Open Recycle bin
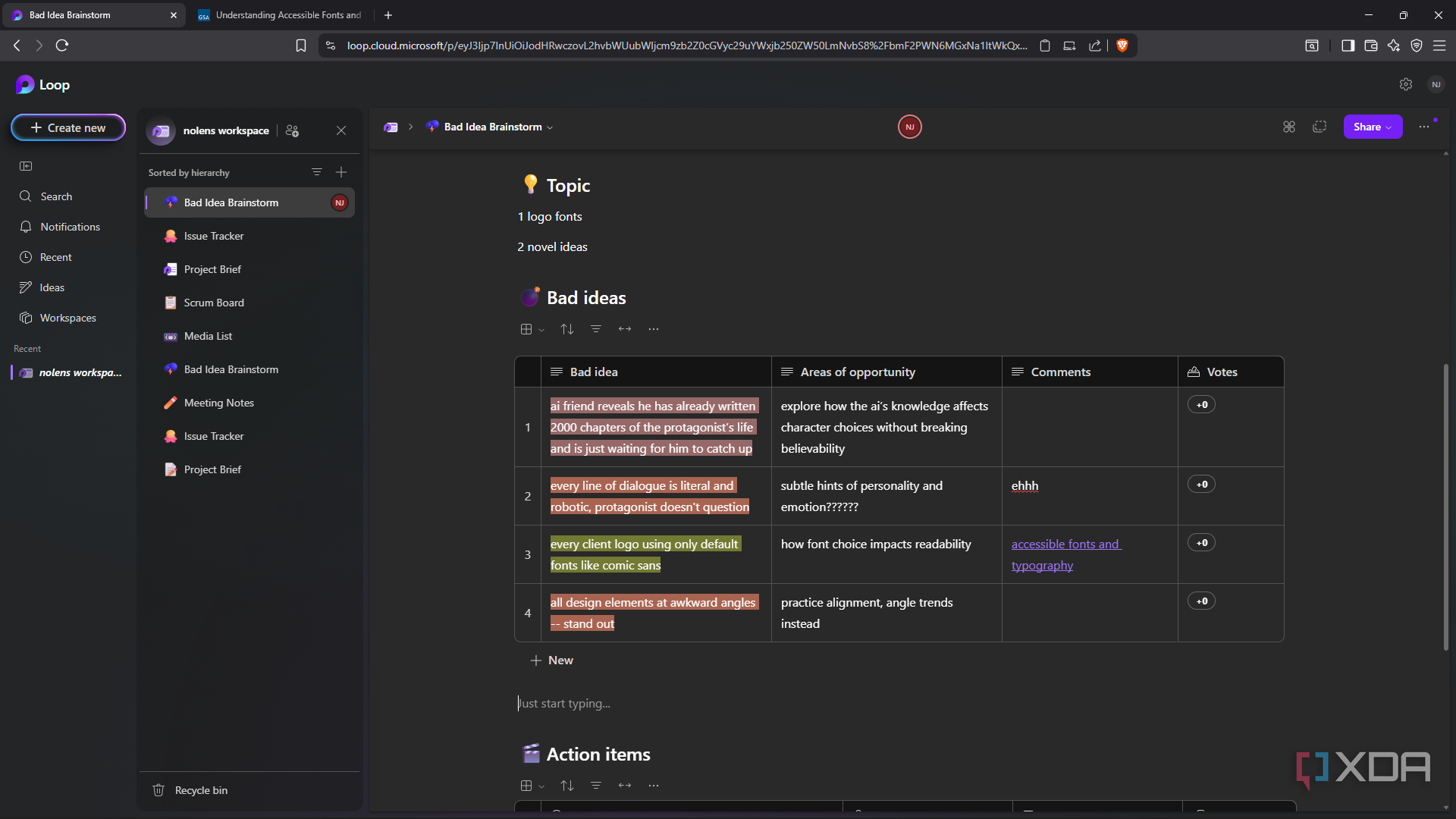The width and height of the screenshot is (1456, 819). (190, 790)
